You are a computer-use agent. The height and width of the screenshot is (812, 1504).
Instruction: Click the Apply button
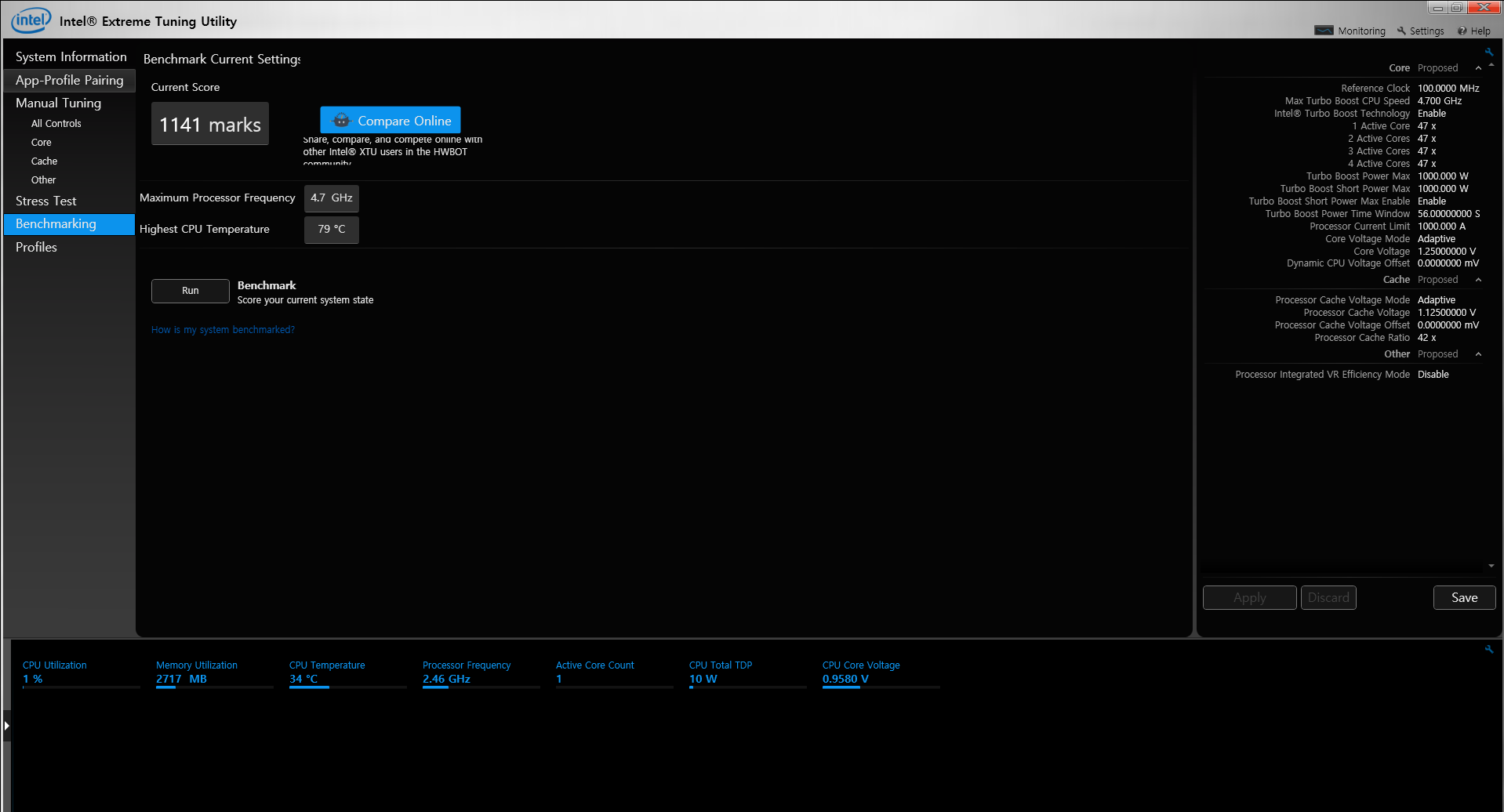[1250, 597]
